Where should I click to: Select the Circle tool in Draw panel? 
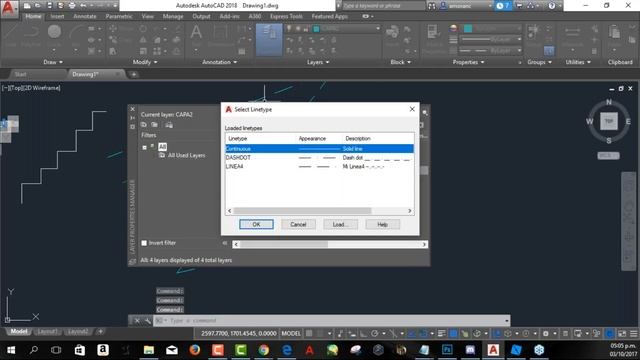point(54,31)
